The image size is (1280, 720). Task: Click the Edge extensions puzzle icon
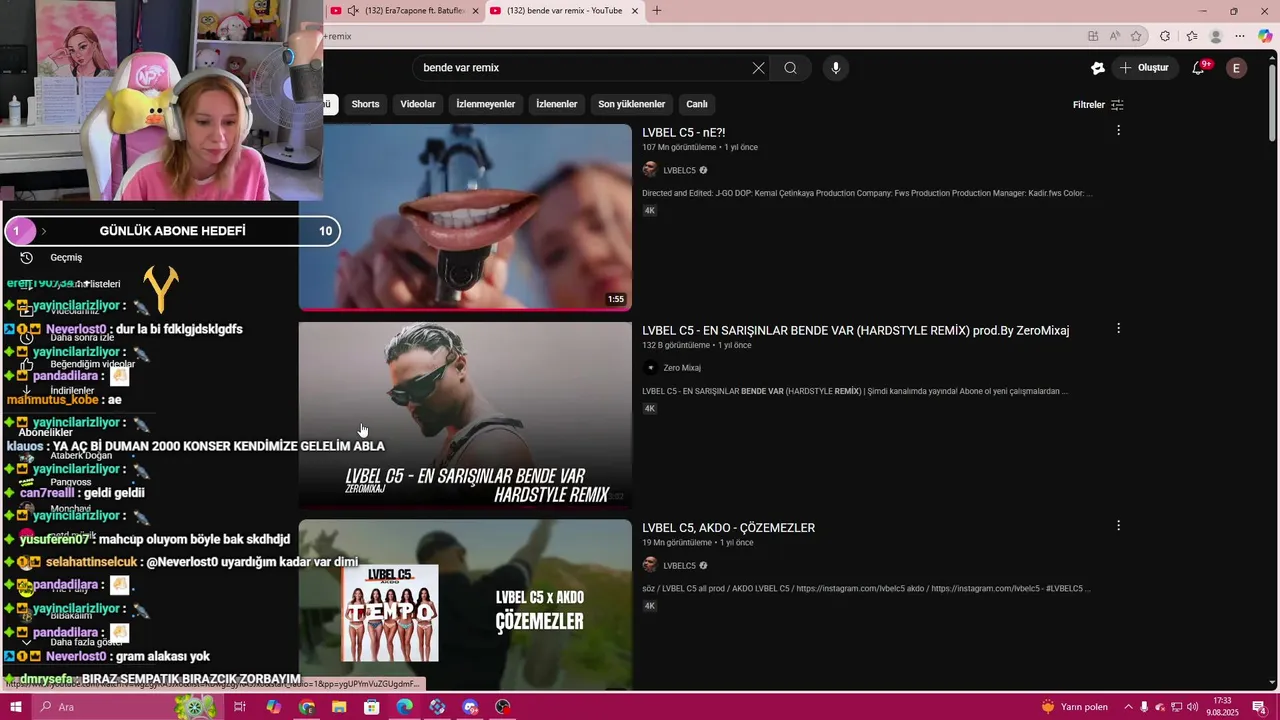1165,36
